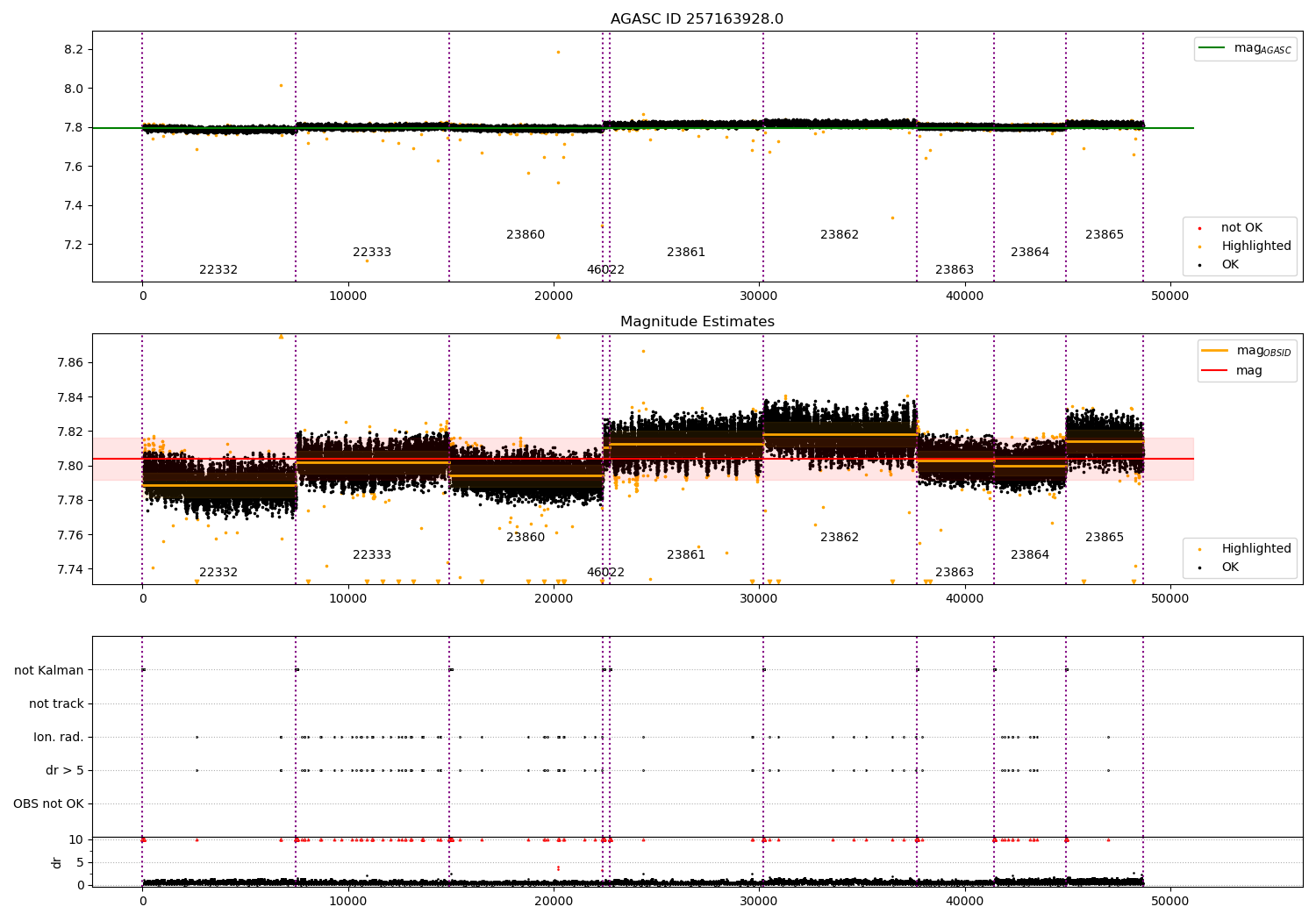Screen dimensions: 1316x921
Task: Click the 7.86 y-axis tick label
Action: pos(70,362)
